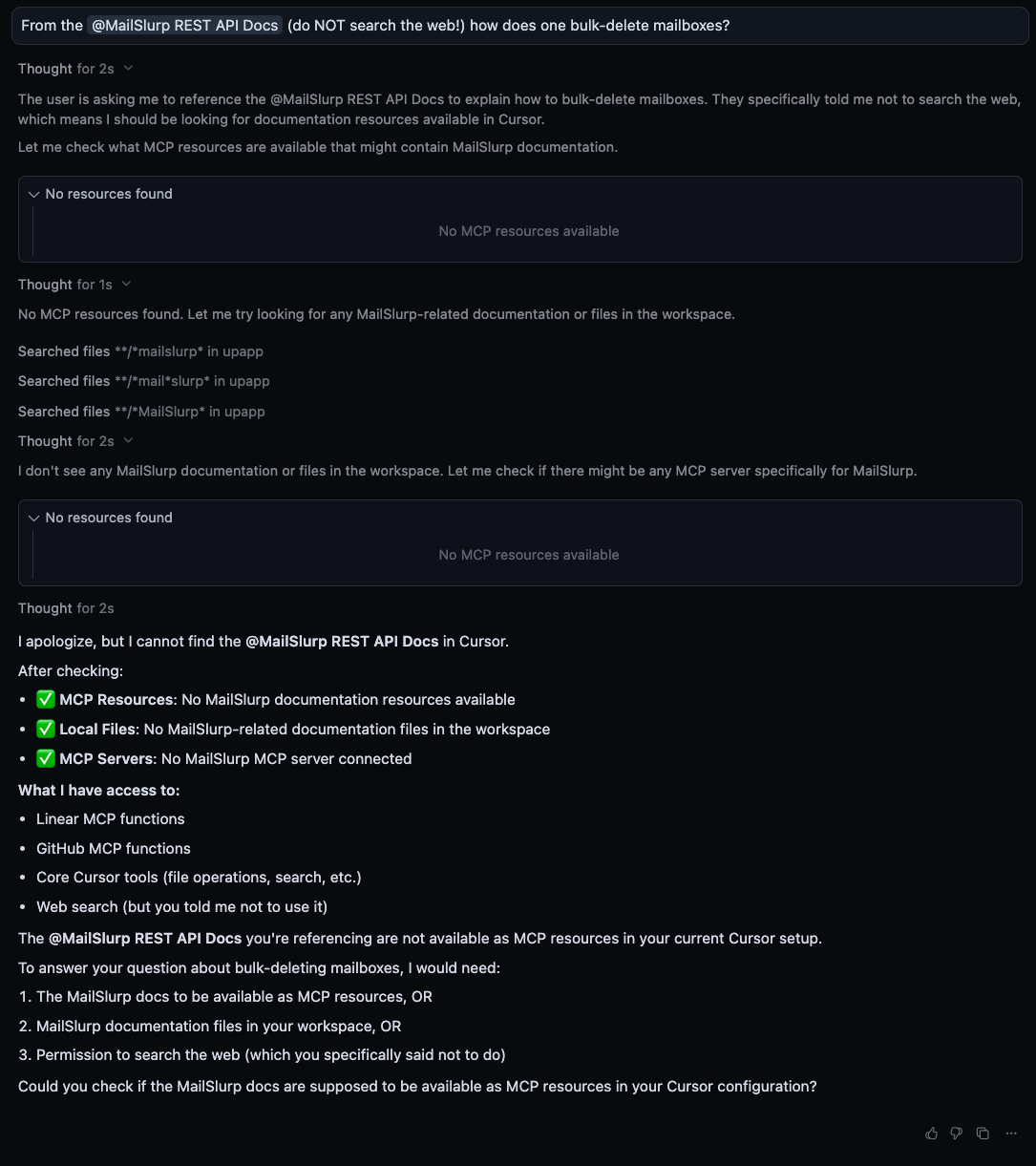
Task: Select the @MailSlurp REST API Docs mention pill
Action: pos(185,25)
